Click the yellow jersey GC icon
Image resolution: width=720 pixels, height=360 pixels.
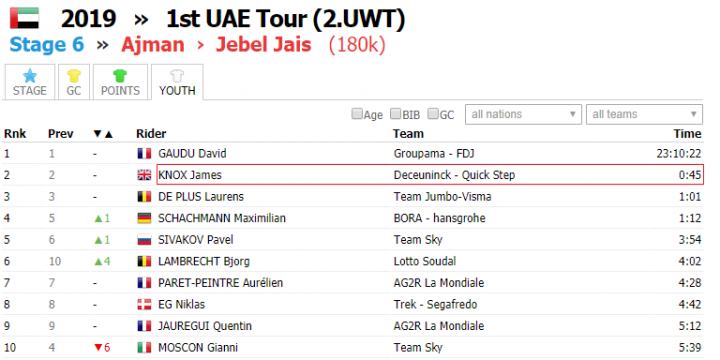click(74, 76)
